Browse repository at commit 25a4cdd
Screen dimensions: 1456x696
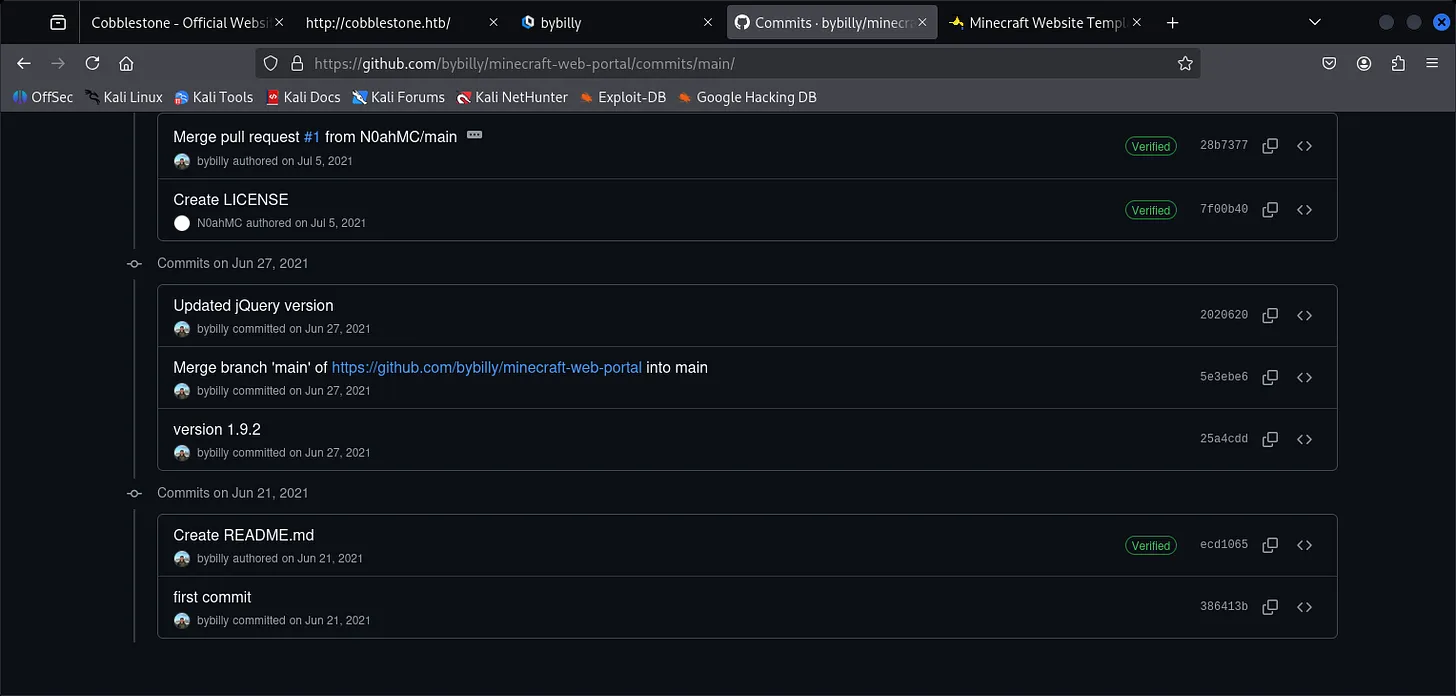pyautogui.click(x=1304, y=439)
